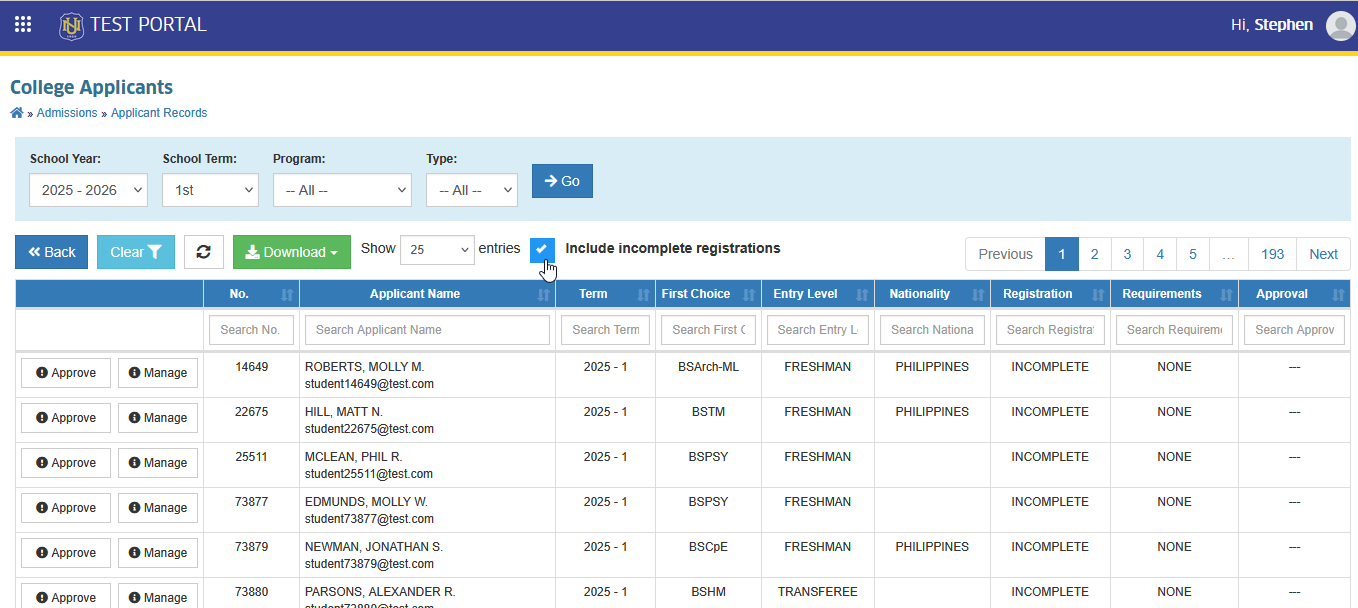Manage applicant NEWMAN, JONATHAN S.
Screen dimensions: 1358x608
[158, 553]
